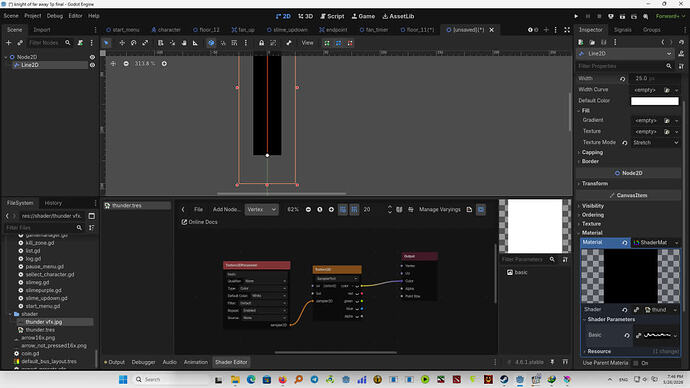Lock the selected node with the padlock

[261, 43]
